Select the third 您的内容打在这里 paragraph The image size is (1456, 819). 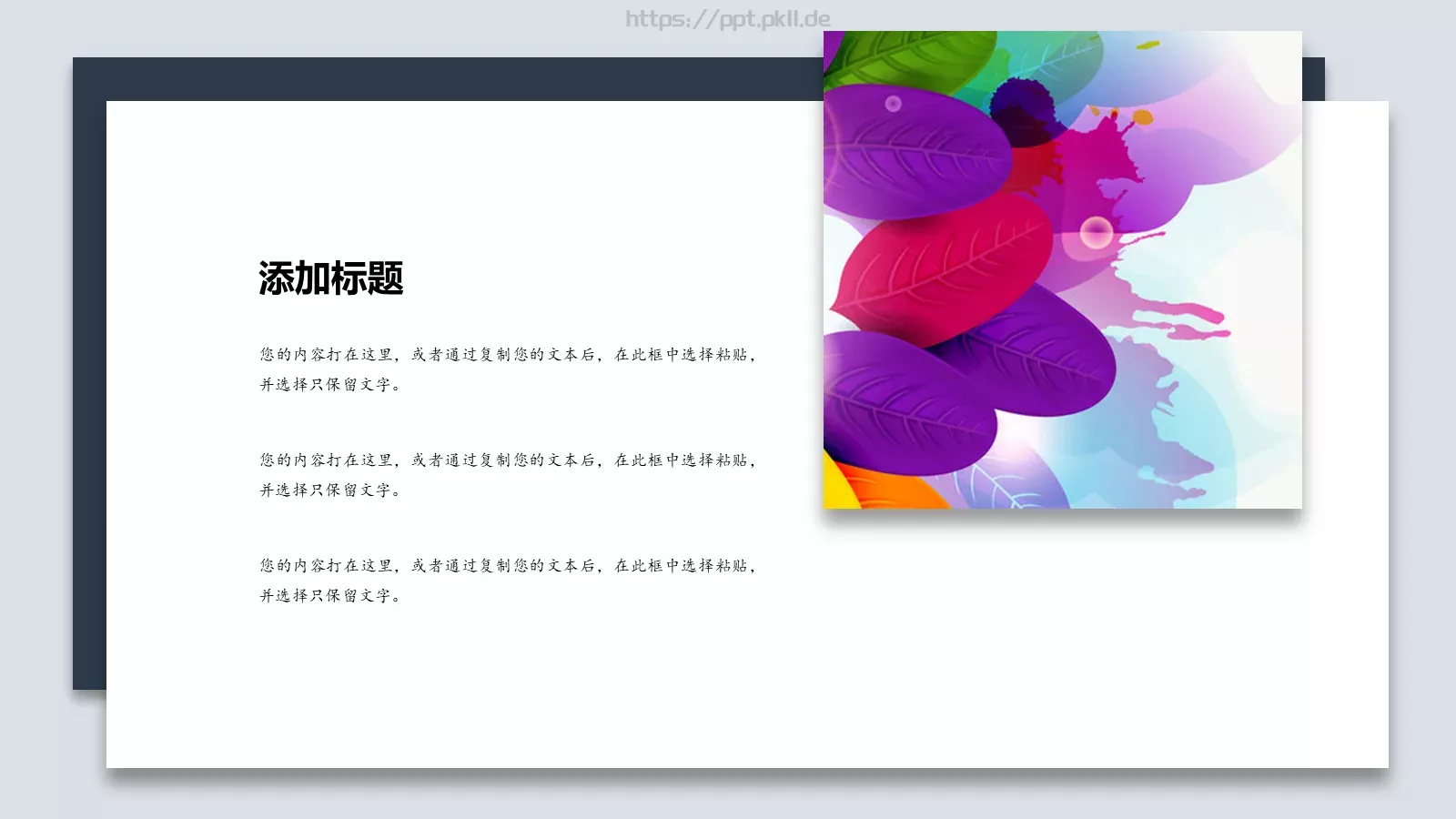tap(508, 581)
